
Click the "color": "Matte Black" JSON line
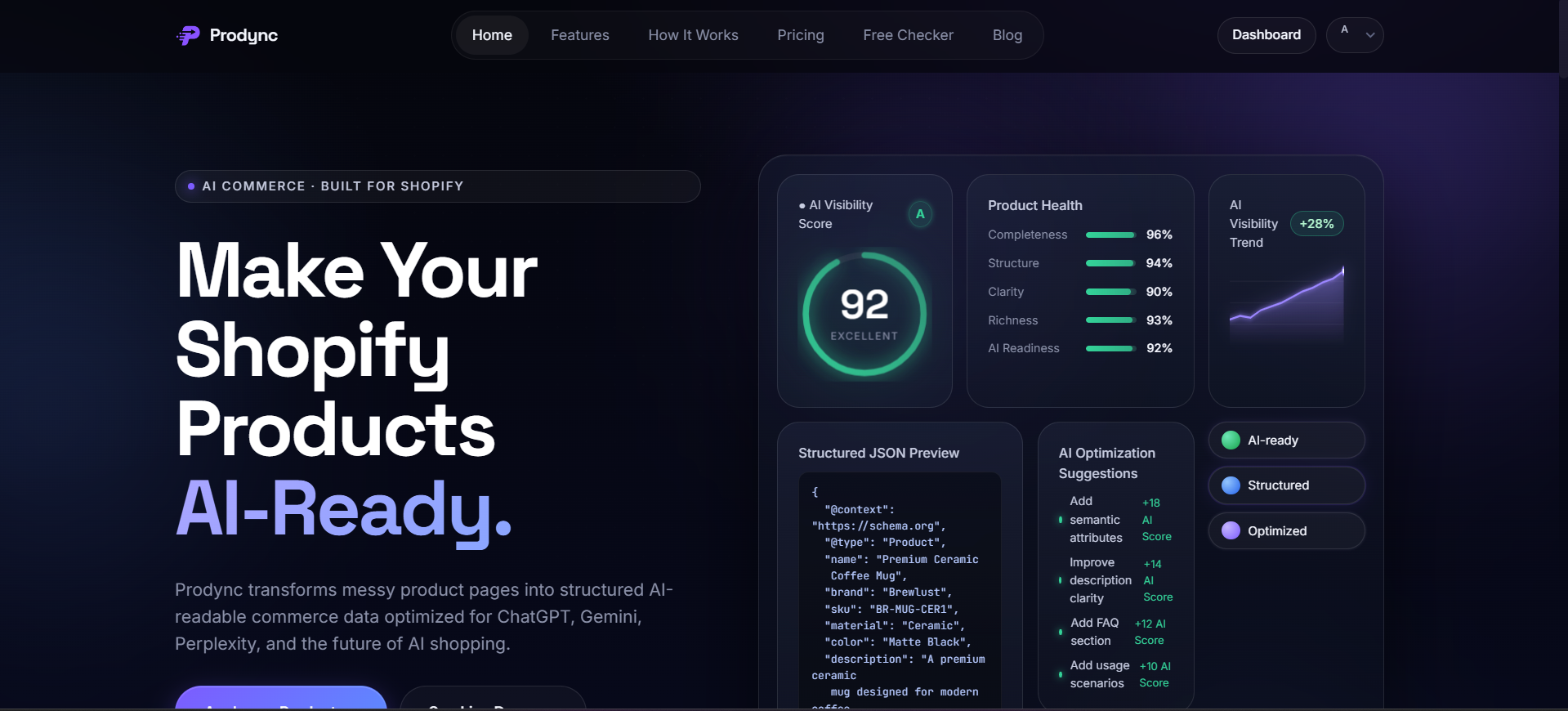tap(898, 642)
